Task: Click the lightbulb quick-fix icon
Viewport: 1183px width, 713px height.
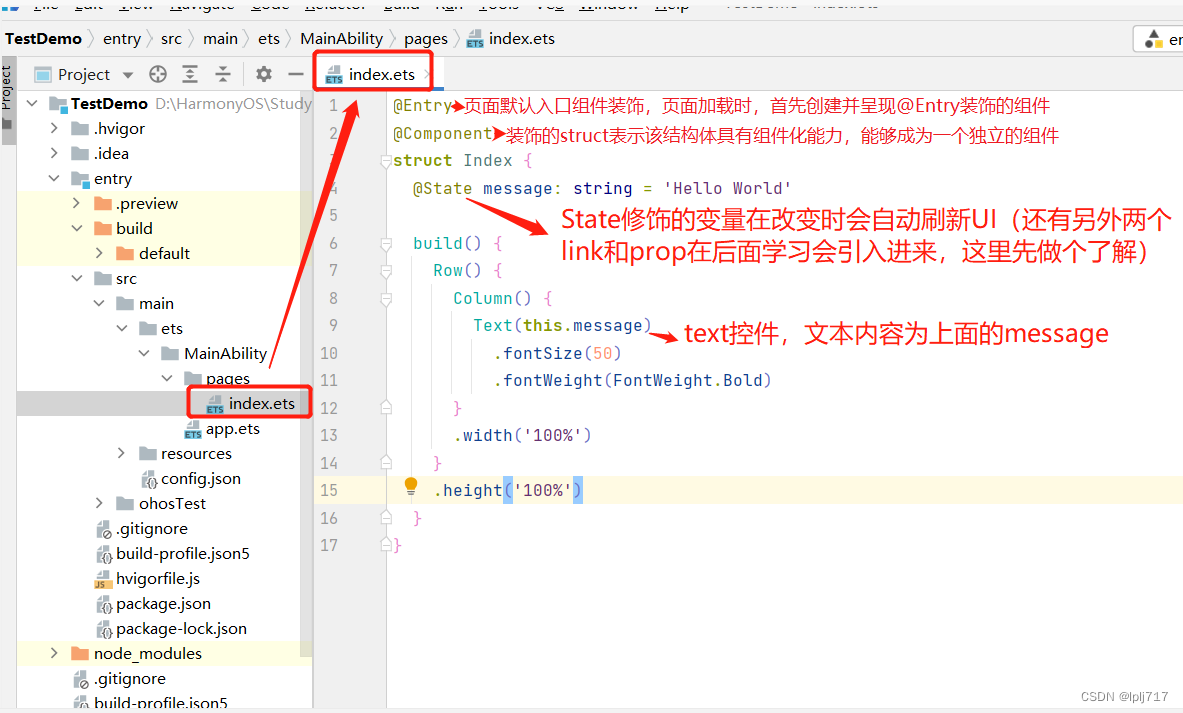Action: point(410,486)
